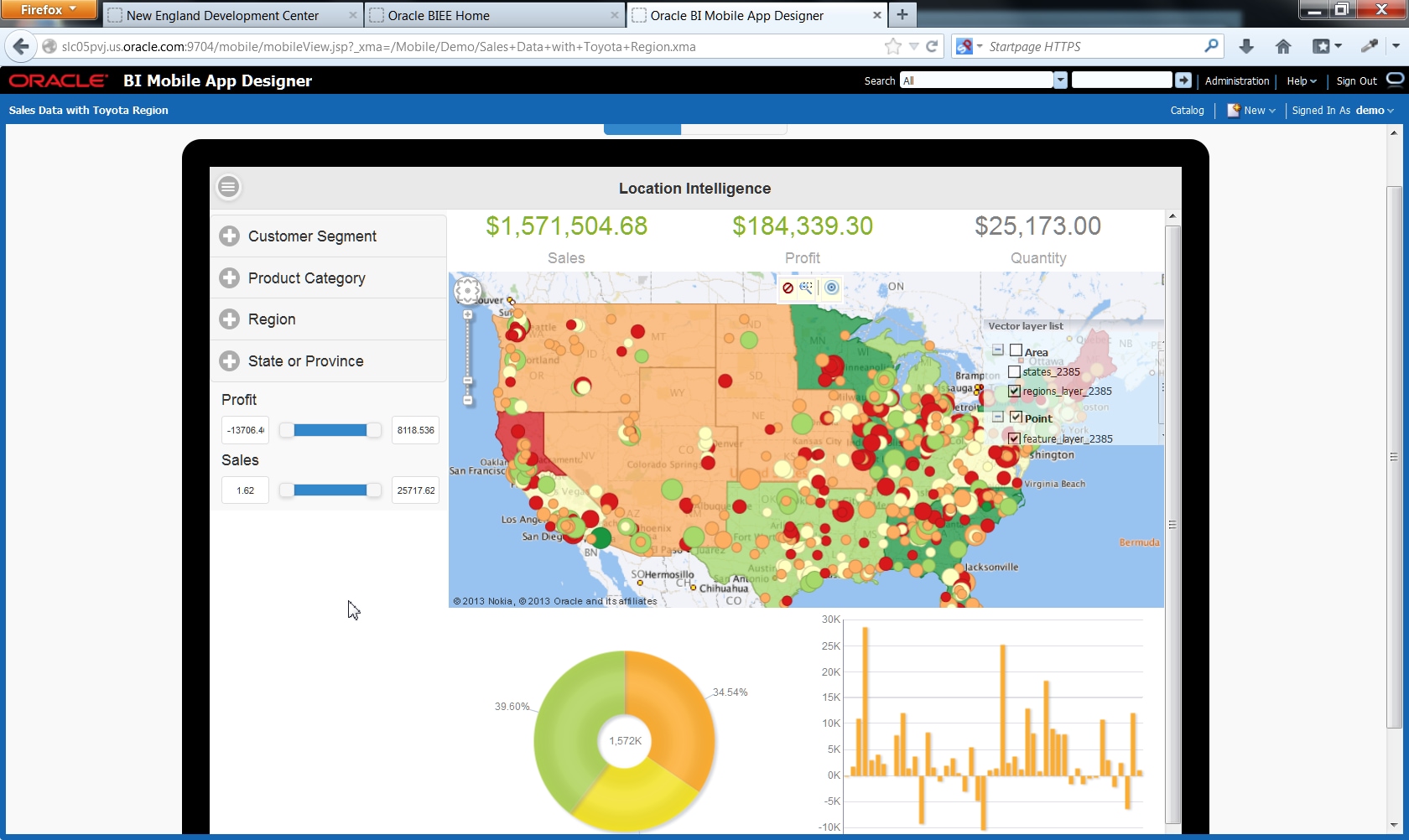Click the Sales minimum value field
The height and width of the screenshot is (840, 1409).
pyautogui.click(x=246, y=490)
